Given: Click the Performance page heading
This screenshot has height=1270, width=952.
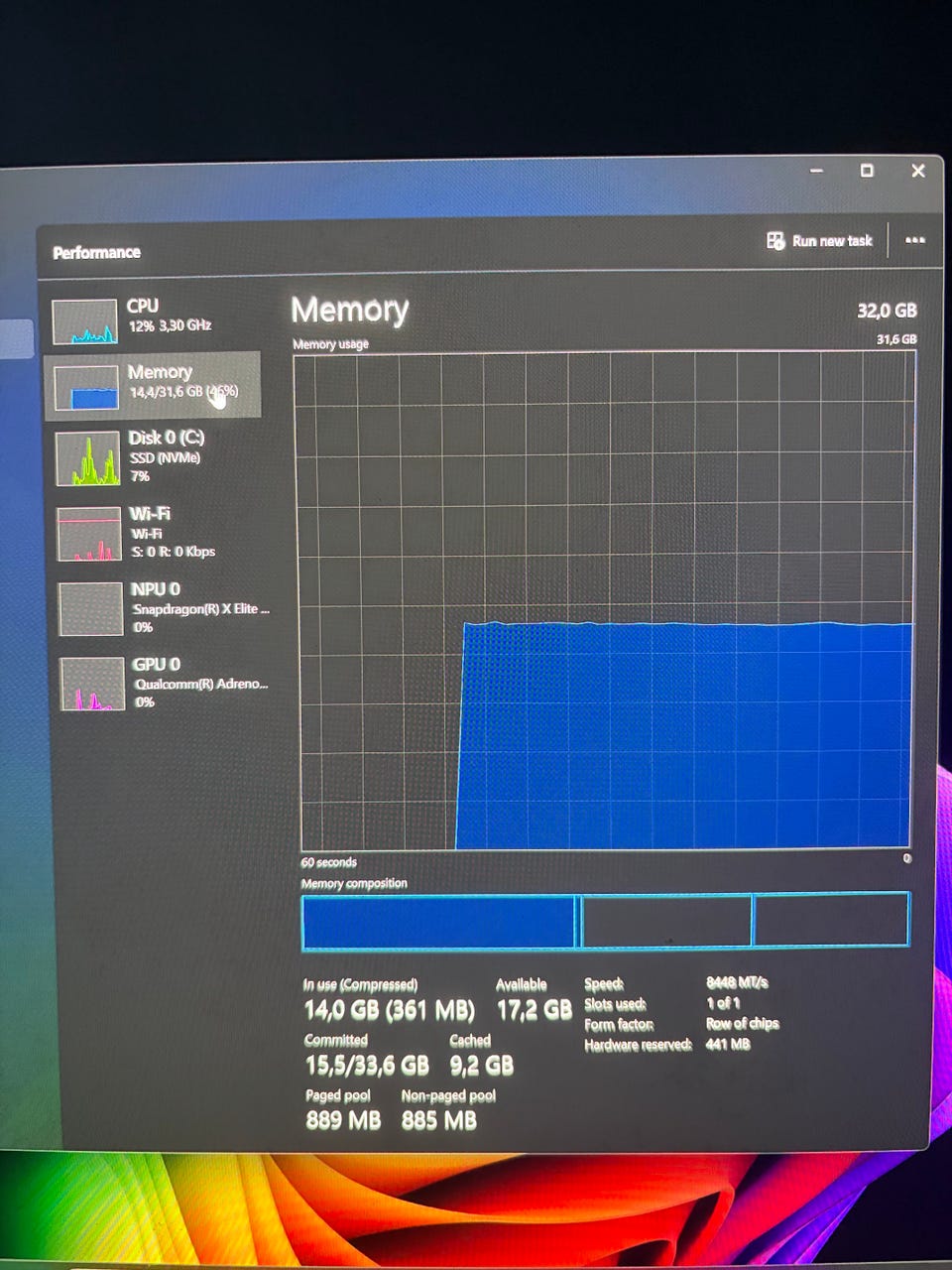Looking at the screenshot, I should click(96, 252).
